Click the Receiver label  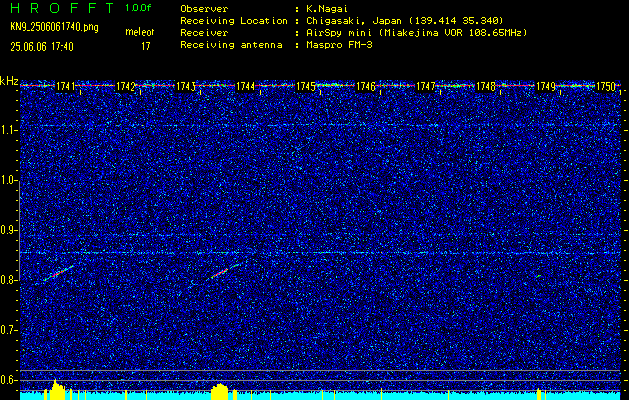[204, 33]
